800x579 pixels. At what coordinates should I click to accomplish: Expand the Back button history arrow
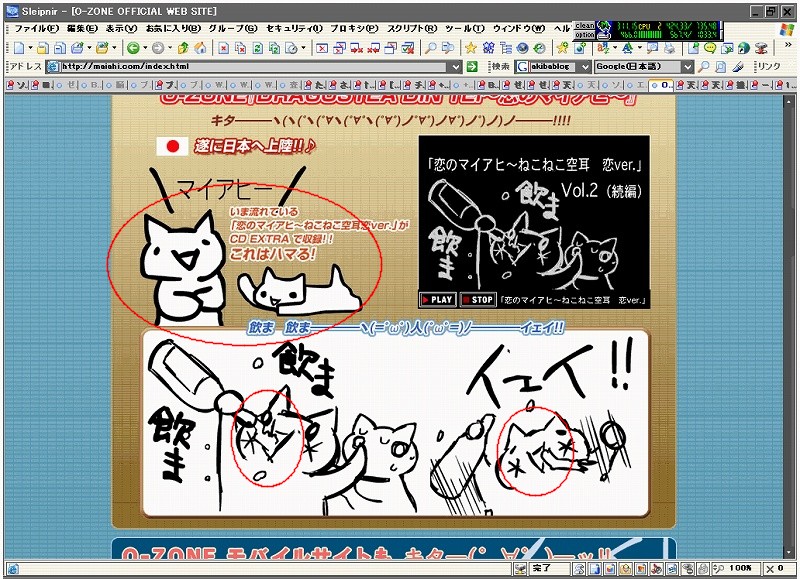click(x=145, y=48)
